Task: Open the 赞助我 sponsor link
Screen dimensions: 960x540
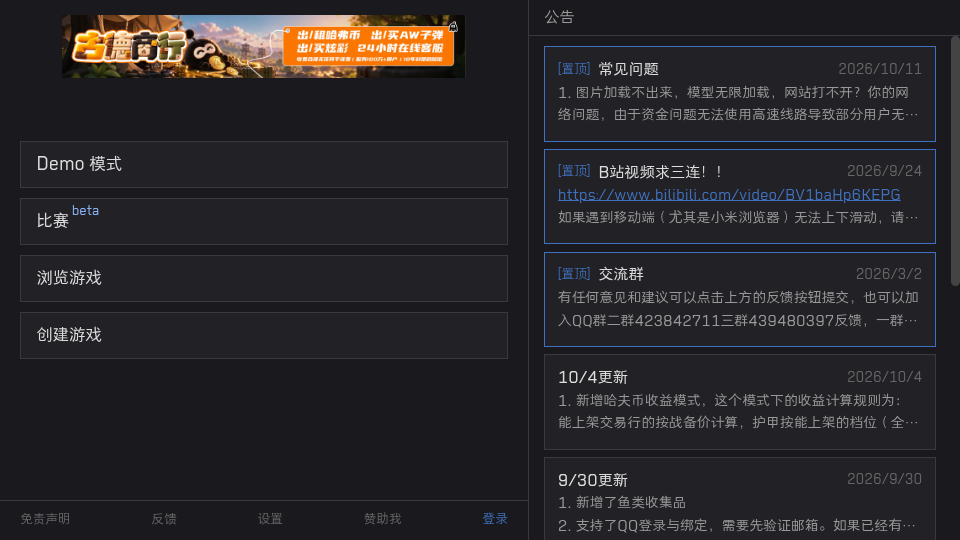Action: (382, 519)
